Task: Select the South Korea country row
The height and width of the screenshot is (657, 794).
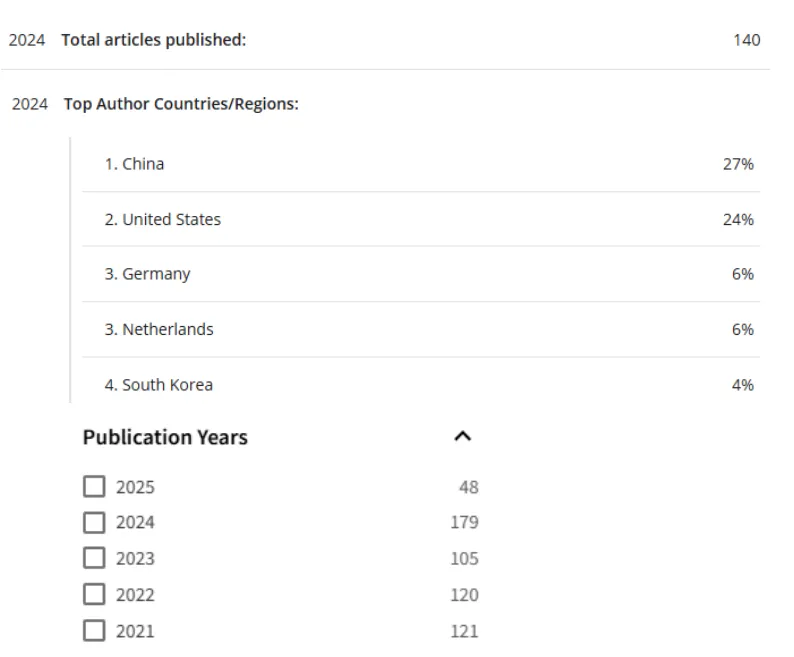Action: coord(421,384)
